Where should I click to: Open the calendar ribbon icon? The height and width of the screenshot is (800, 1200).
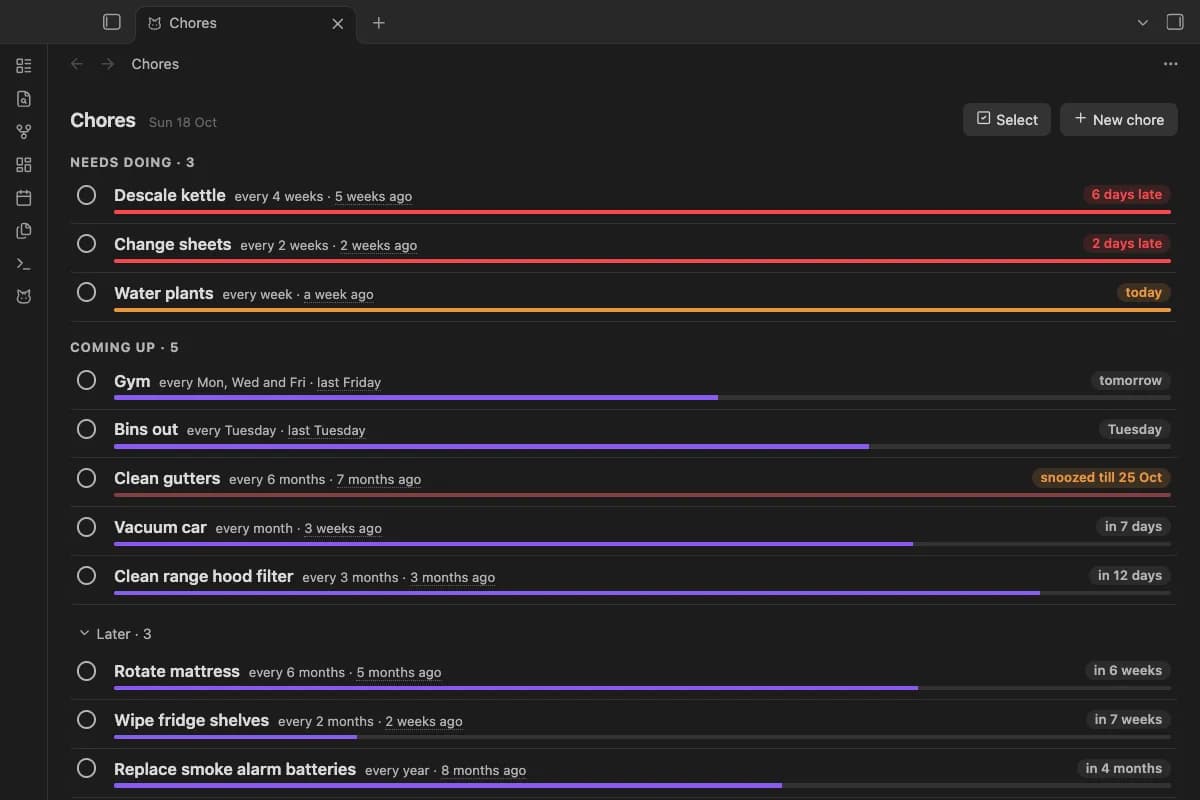(x=24, y=198)
